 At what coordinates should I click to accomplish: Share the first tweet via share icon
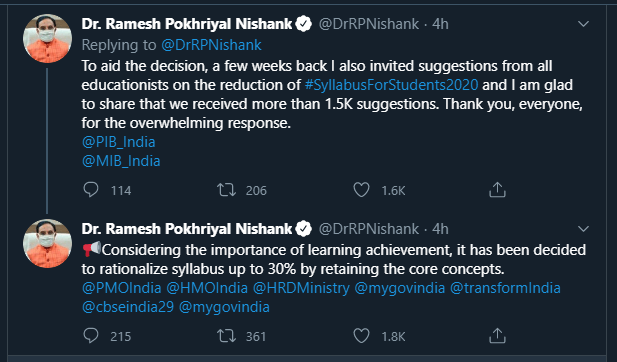[497, 190]
